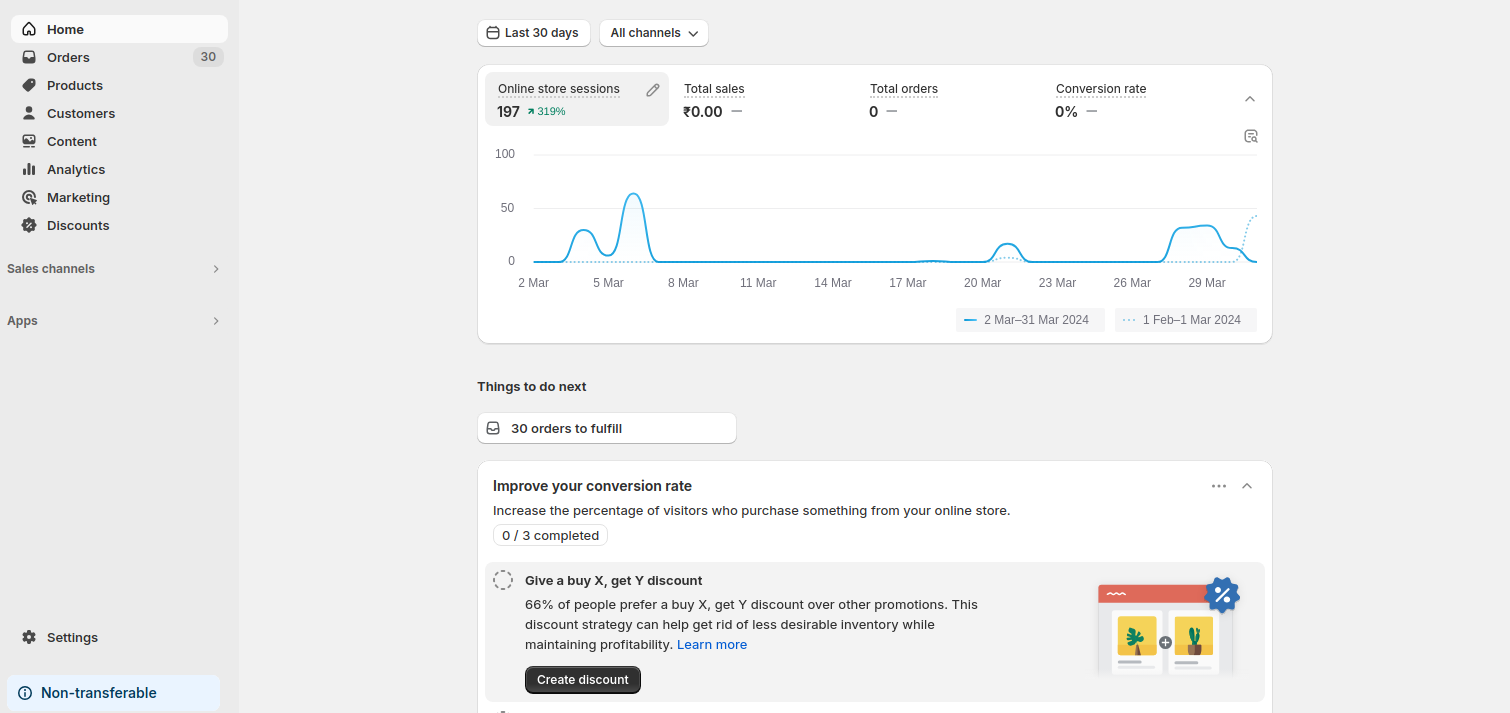This screenshot has width=1510, height=713.
Task: Go to Customers in the sidebar
Action: [80, 114]
